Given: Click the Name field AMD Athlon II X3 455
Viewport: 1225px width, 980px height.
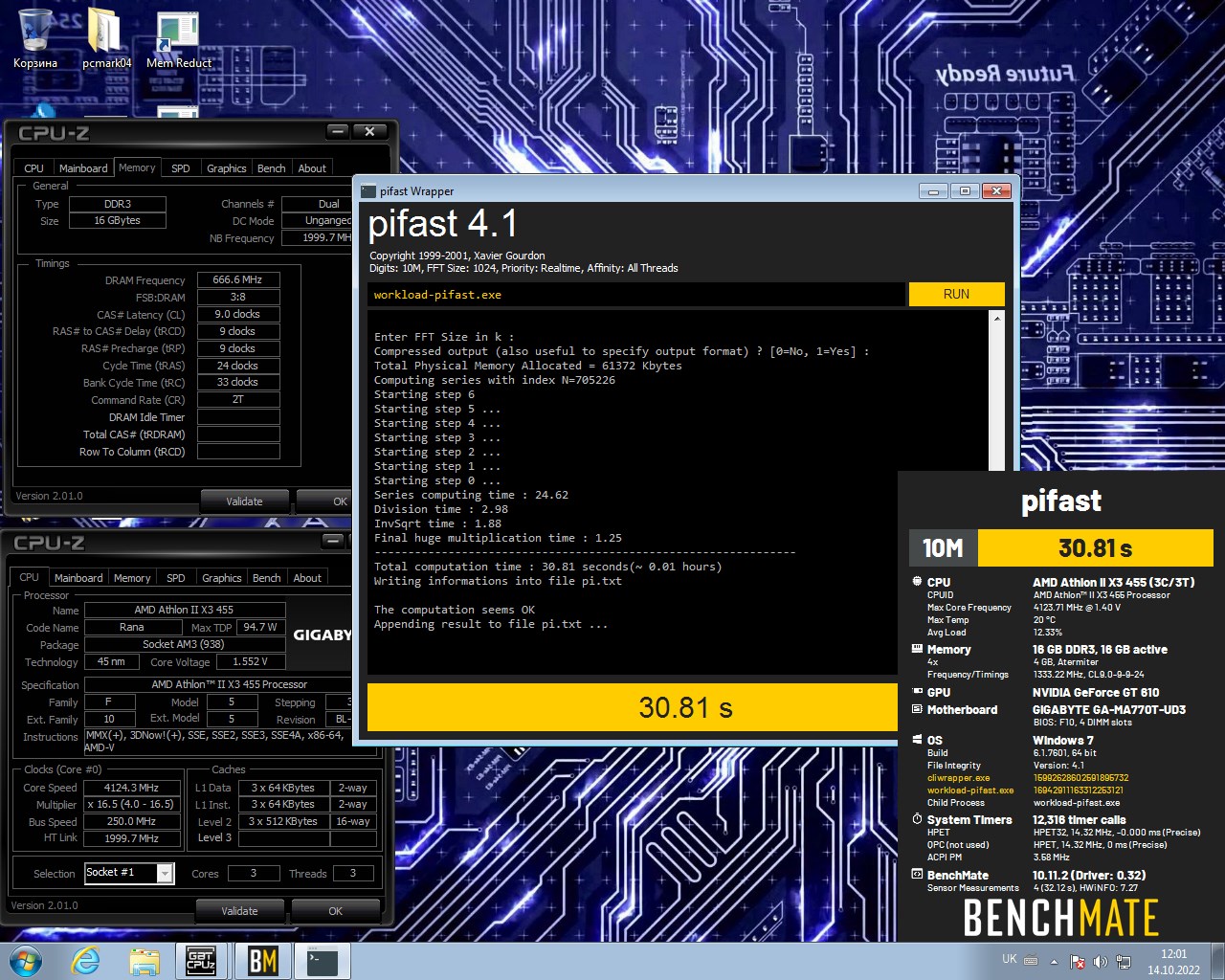Looking at the screenshot, I should (185, 610).
